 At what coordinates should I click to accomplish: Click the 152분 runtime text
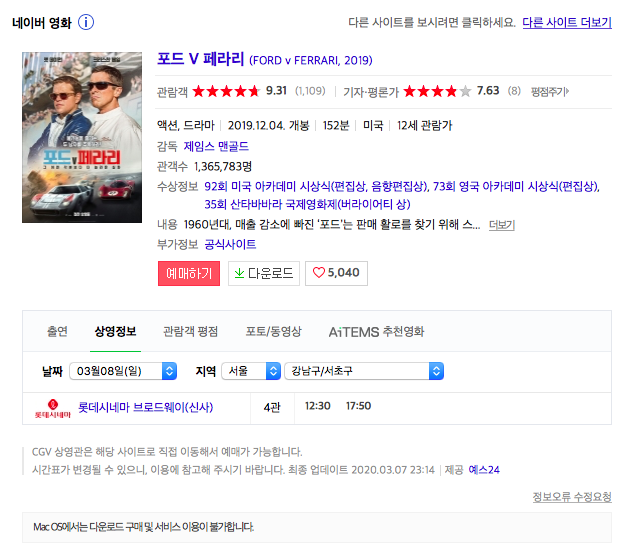[336, 126]
